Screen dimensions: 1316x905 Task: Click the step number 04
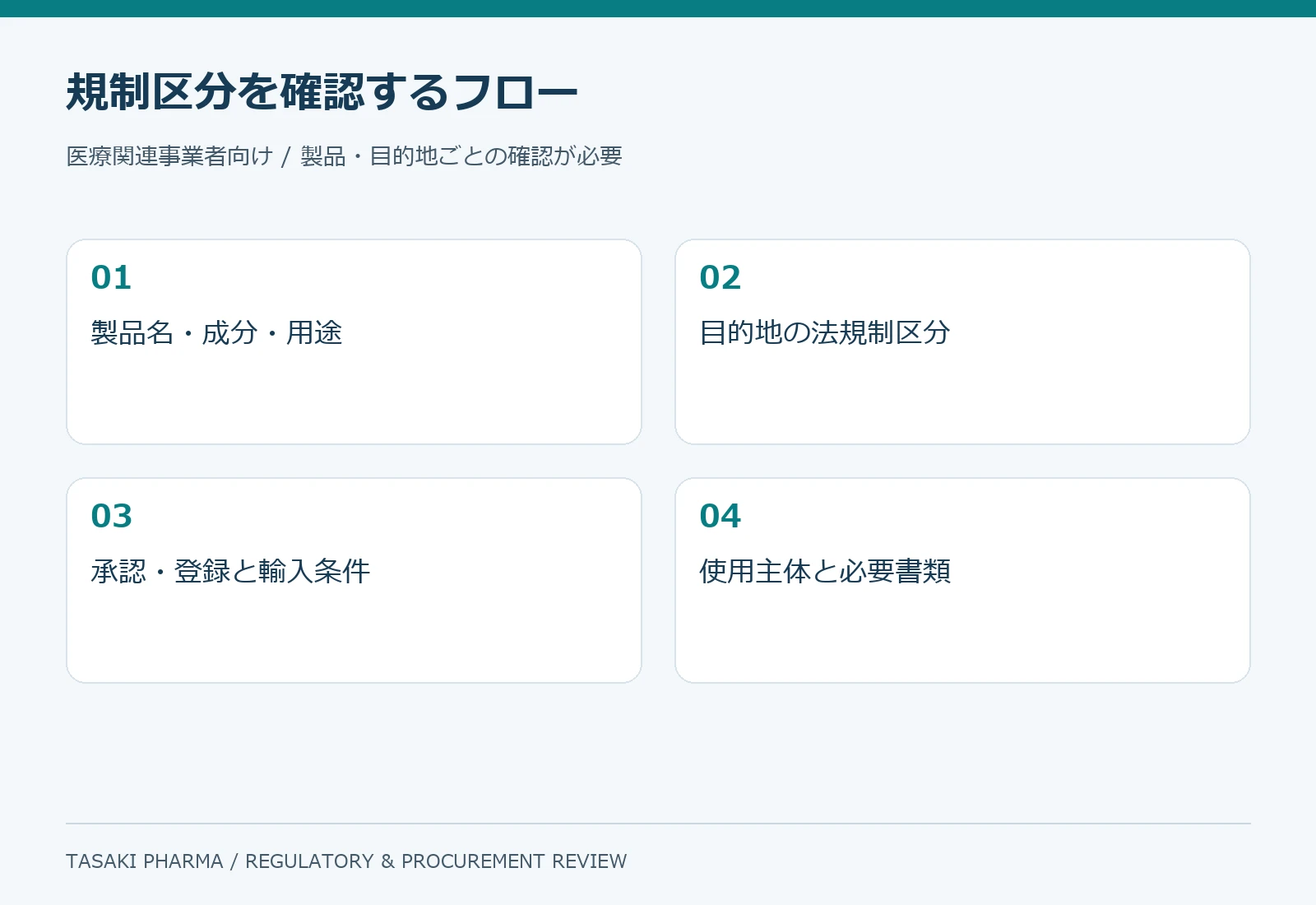(x=720, y=516)
